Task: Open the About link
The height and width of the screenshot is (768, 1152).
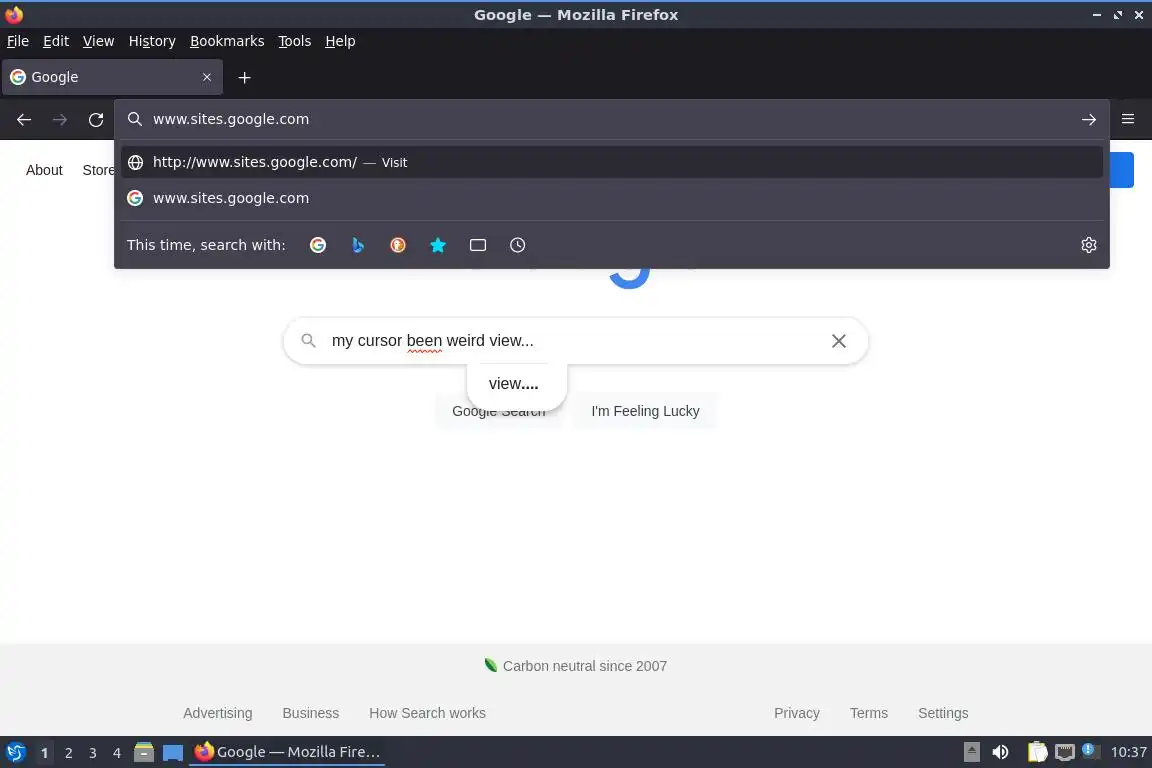Action: 44,171
